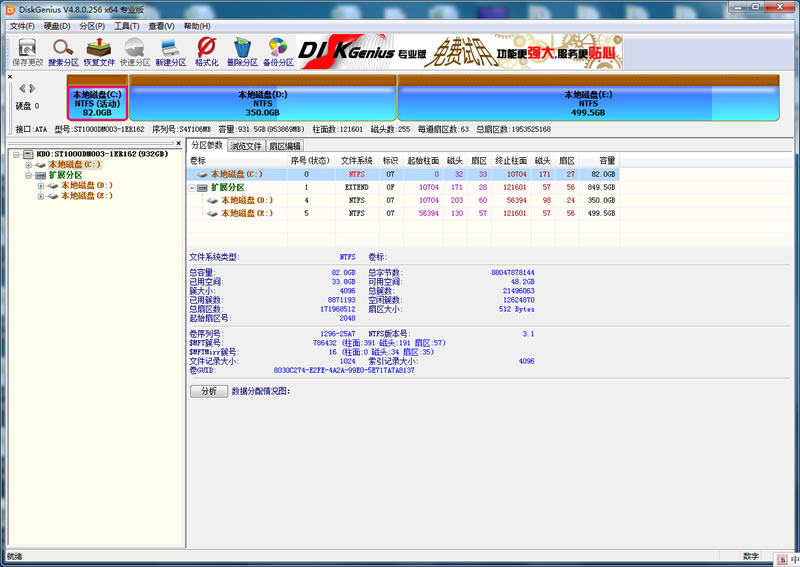
Task: Click the drive icon beside 本地磁盘 (E:) in tree
Action: 53,196
